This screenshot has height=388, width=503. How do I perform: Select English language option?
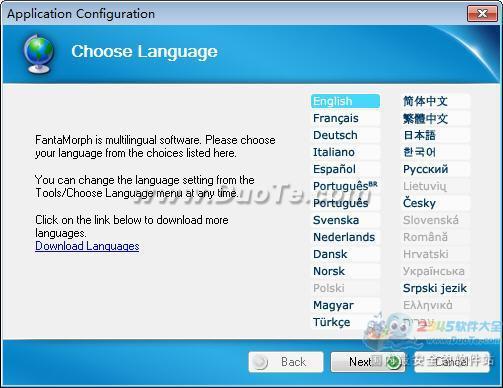(345, 101)
